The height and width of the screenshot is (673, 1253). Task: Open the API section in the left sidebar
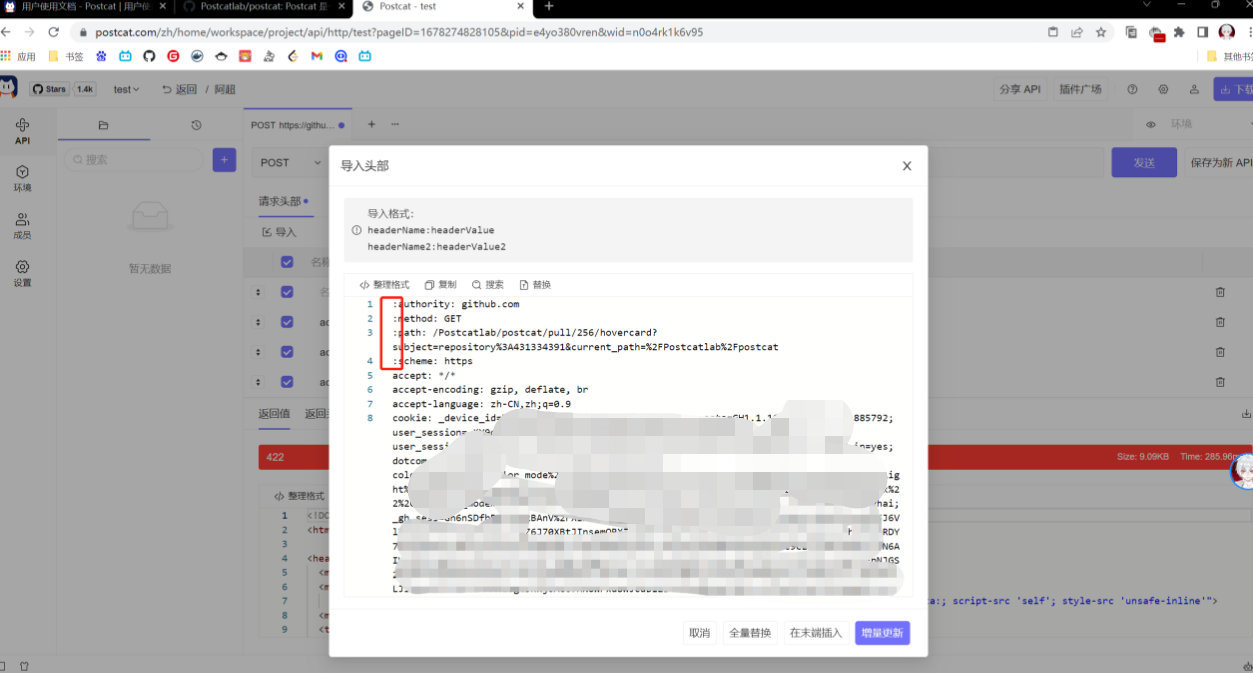pyautogui.click(x=22, y=131)
